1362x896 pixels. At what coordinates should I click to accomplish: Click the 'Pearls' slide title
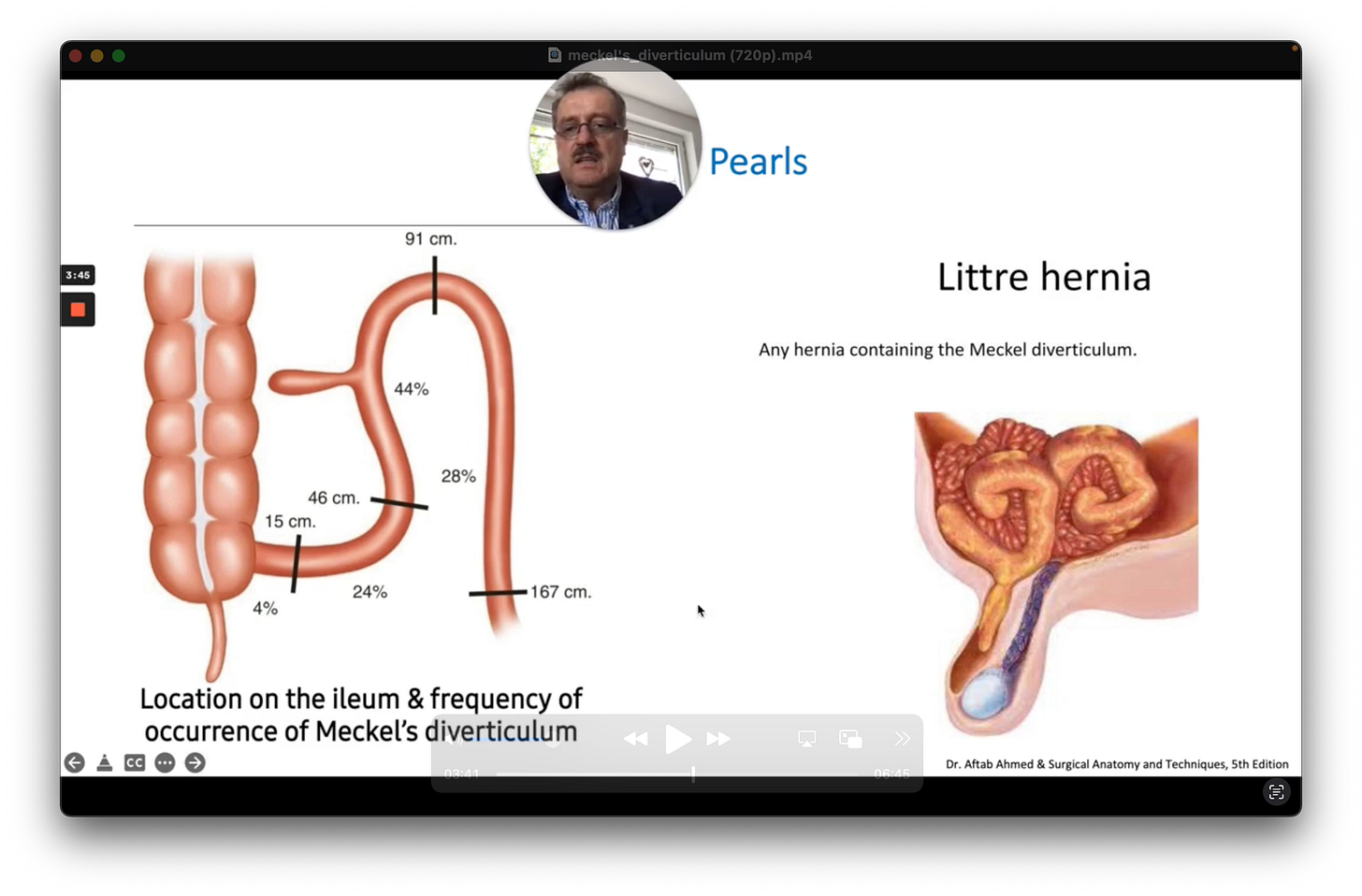click(x=758, y=162)
